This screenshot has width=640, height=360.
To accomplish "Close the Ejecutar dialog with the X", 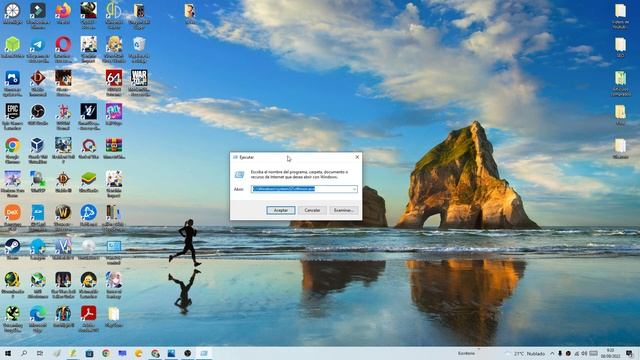I will [357, 157].
